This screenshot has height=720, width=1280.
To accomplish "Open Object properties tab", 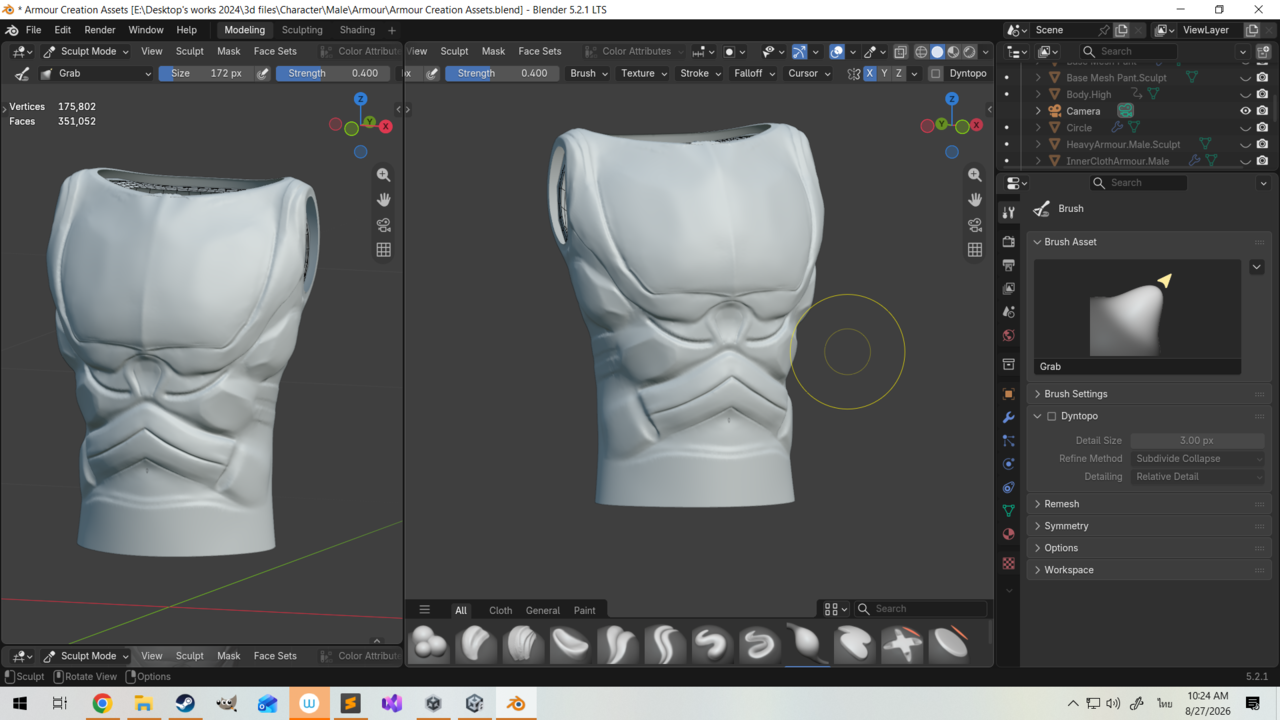I will coord(1008,394).
